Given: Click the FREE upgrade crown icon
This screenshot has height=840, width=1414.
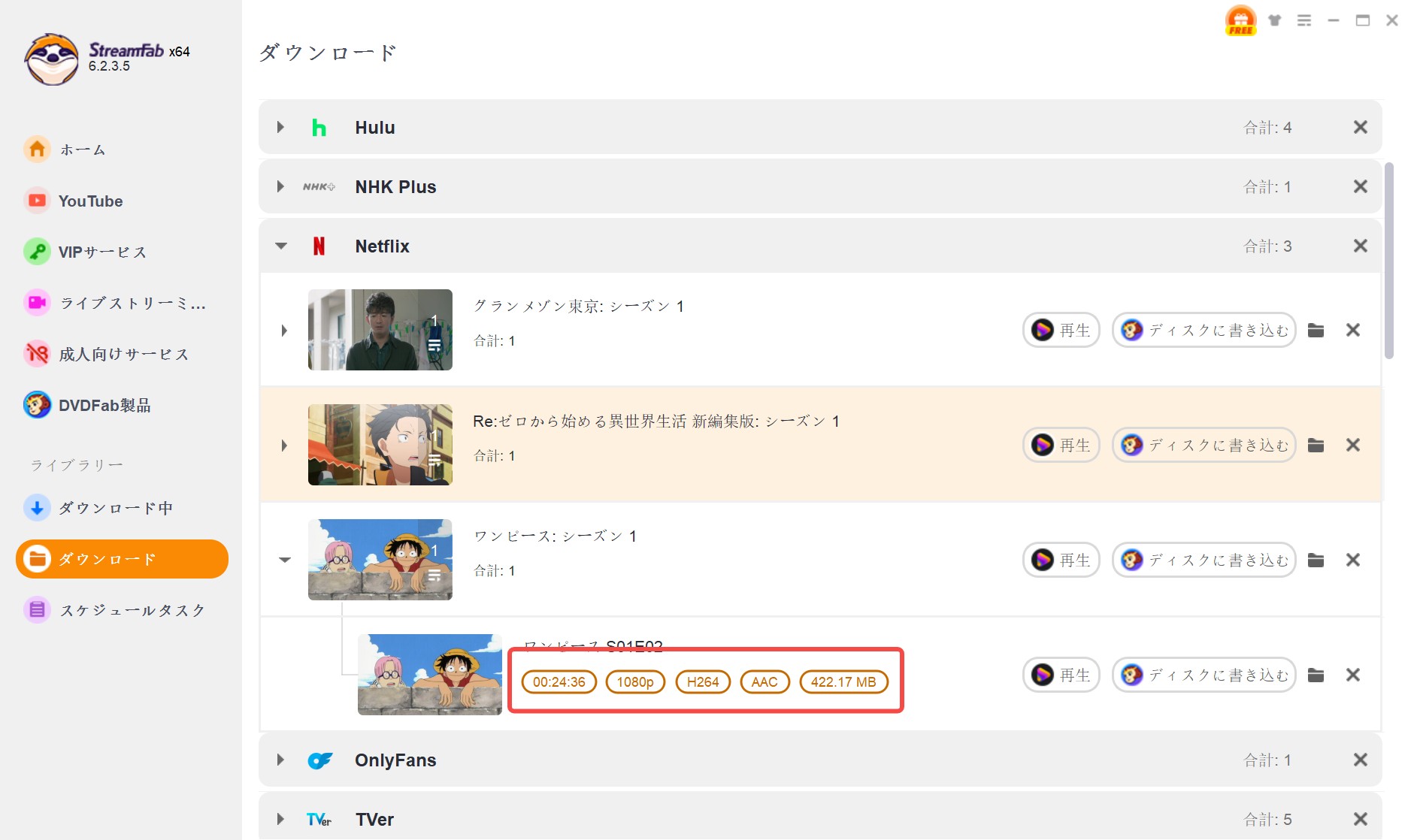Looking at the screenshot, I should pos(1240,20).
